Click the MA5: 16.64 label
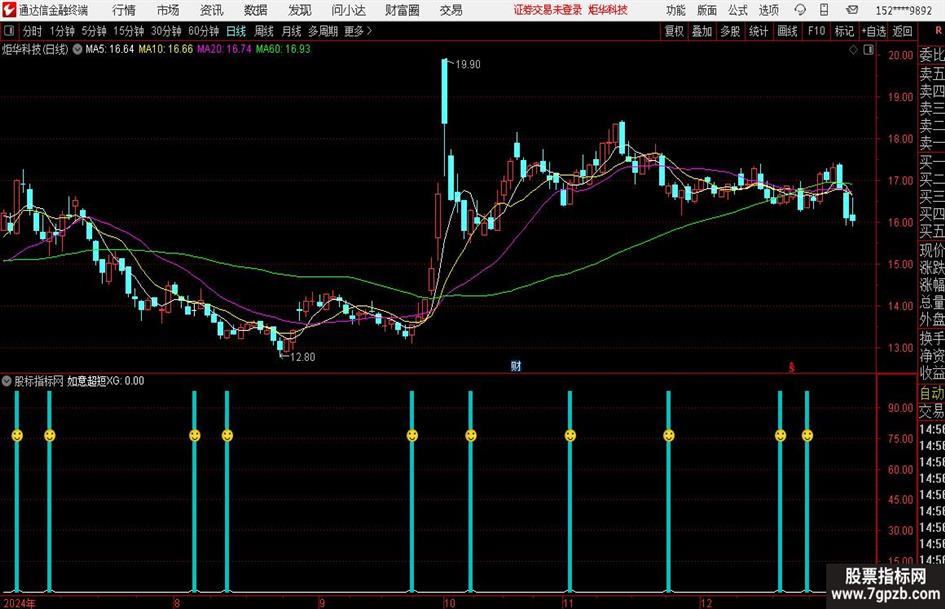 coord(109,49)
